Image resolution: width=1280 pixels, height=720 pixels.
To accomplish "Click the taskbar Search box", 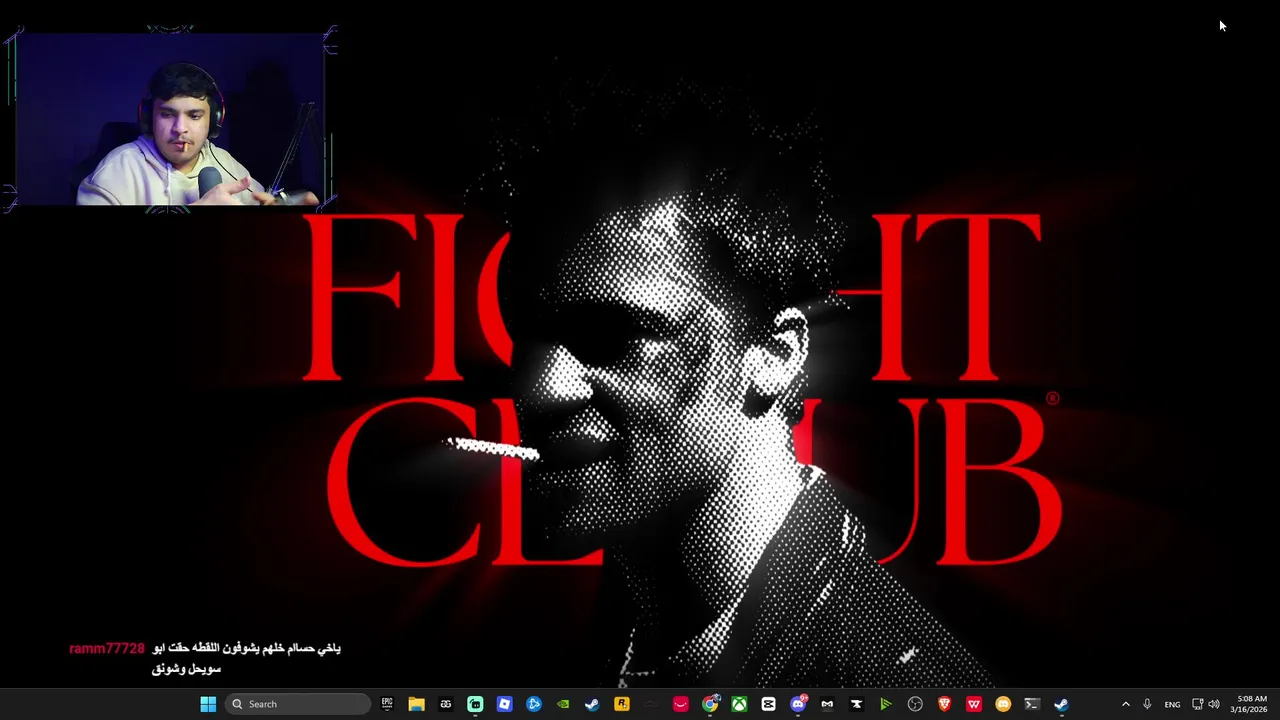I will (x=298, y=704).
